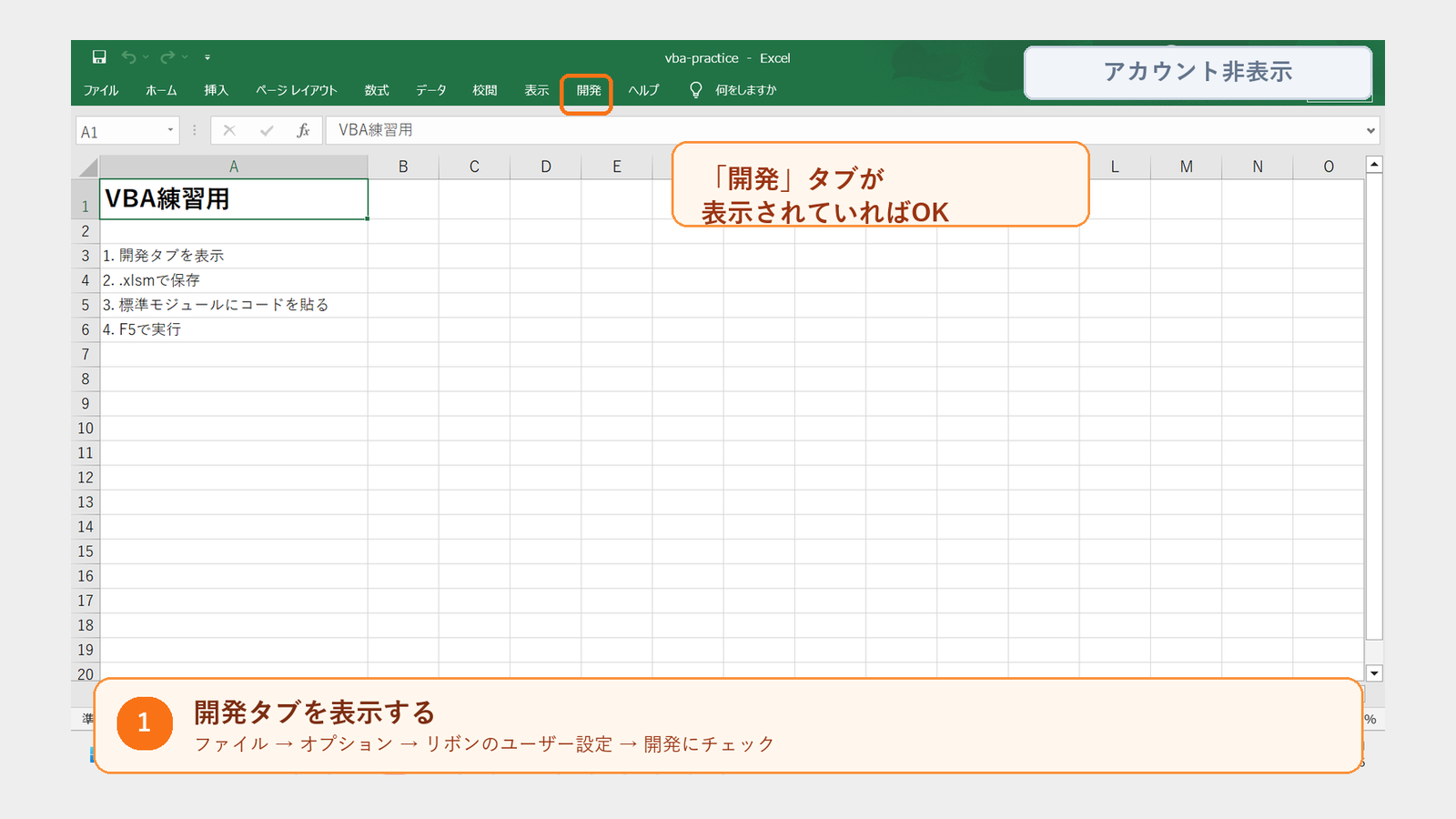Open the ページレイアウト ribbon tab
The image size is (1456, 819).
[x=296, y=90]
